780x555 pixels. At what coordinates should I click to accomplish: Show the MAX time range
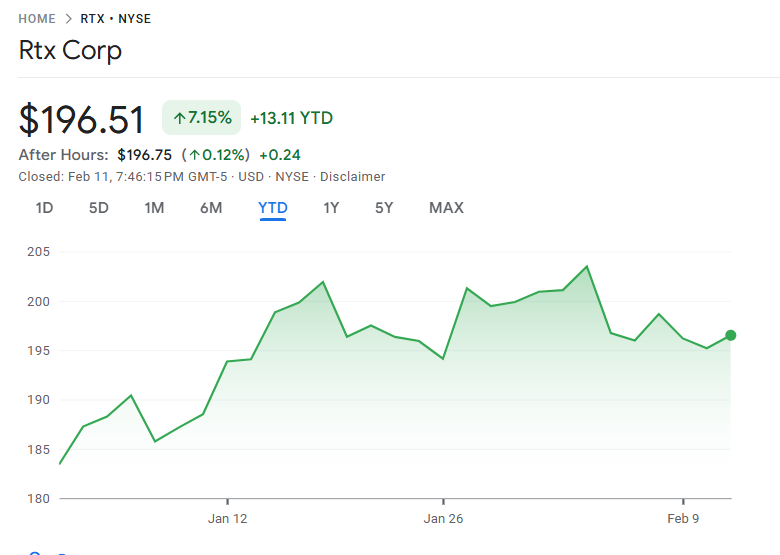point(446,208)
